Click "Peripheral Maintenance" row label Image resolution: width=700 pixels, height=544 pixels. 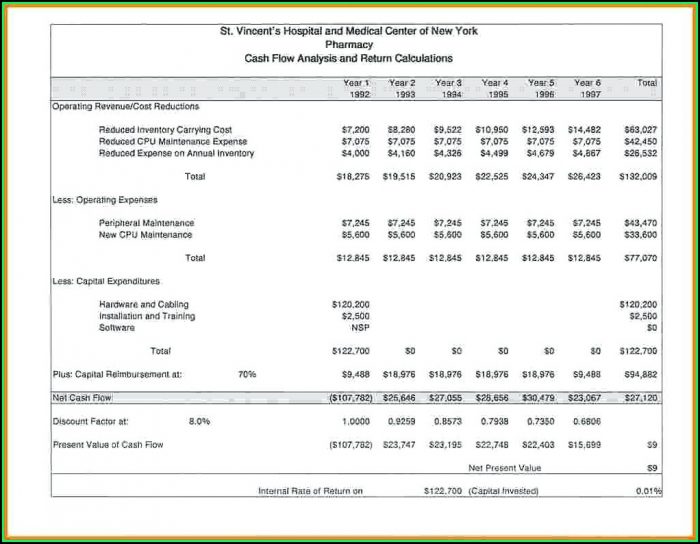[x=146, y=223]
